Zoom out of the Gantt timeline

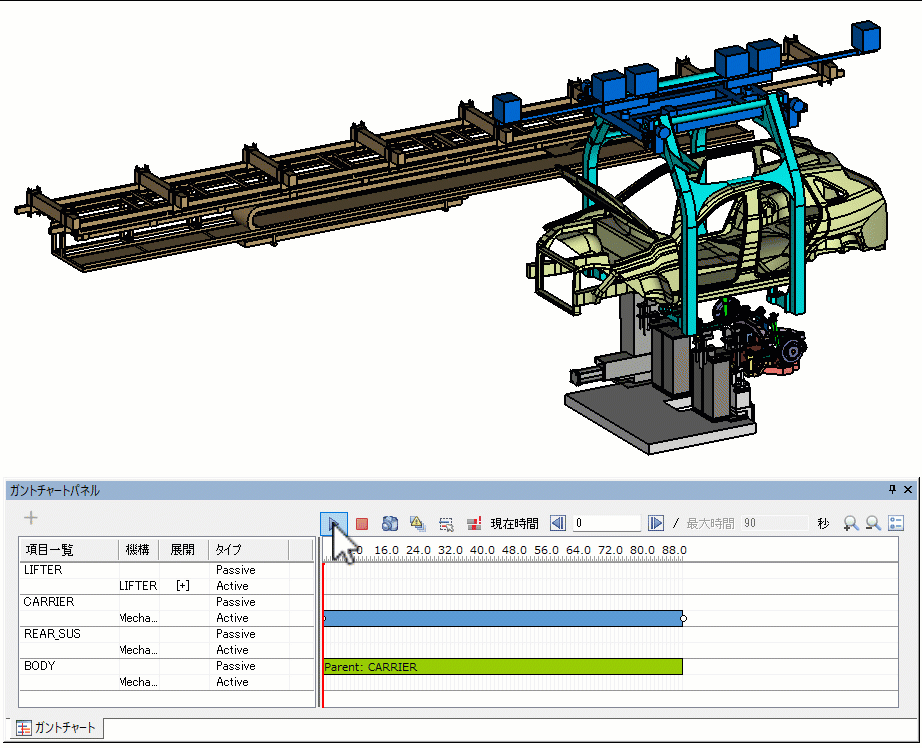click(x=873, y=523)
